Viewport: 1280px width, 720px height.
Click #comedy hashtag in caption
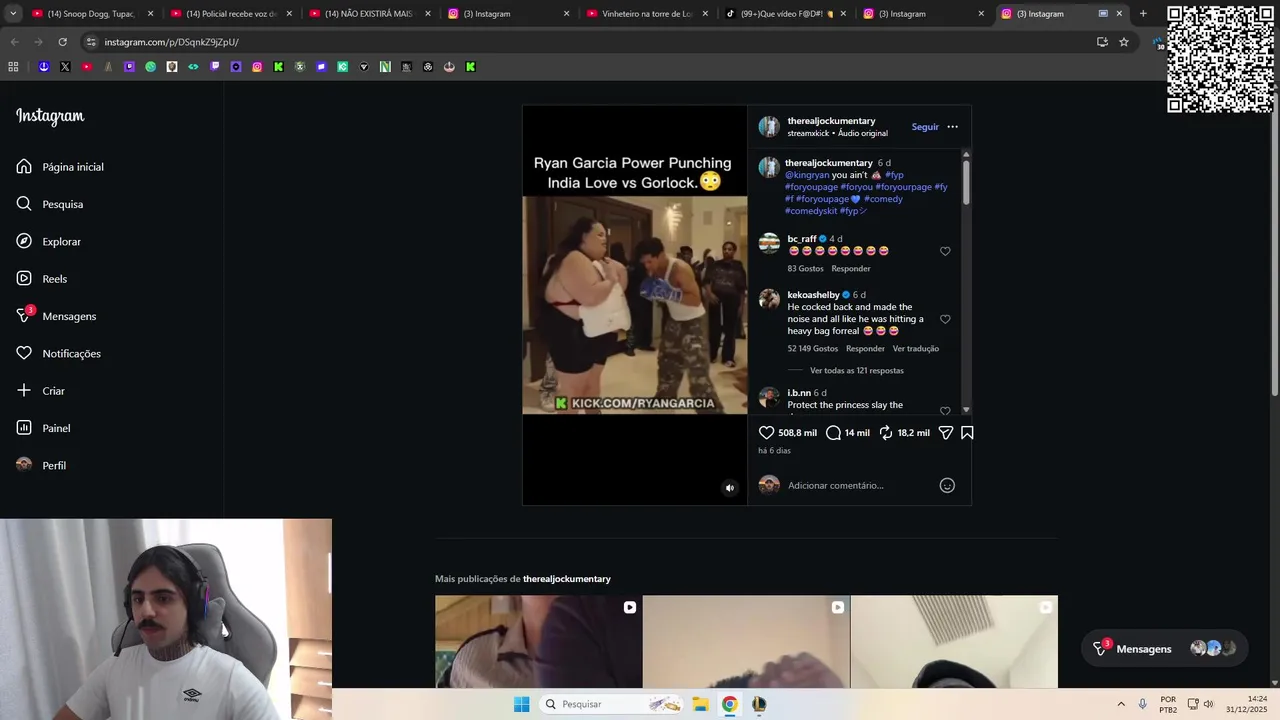tap(883, 199)
